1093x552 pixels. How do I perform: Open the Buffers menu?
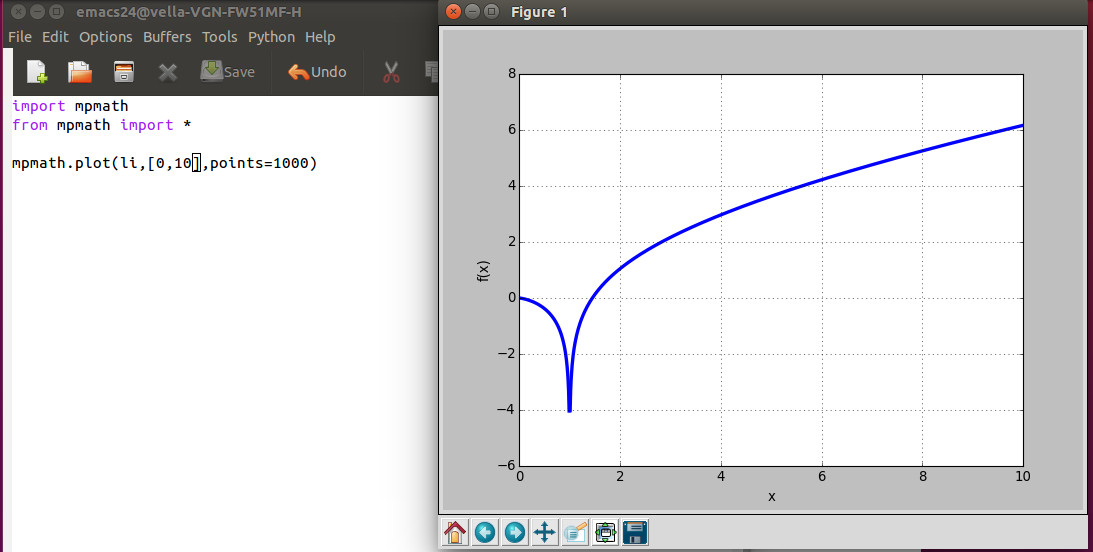point(167,37)
